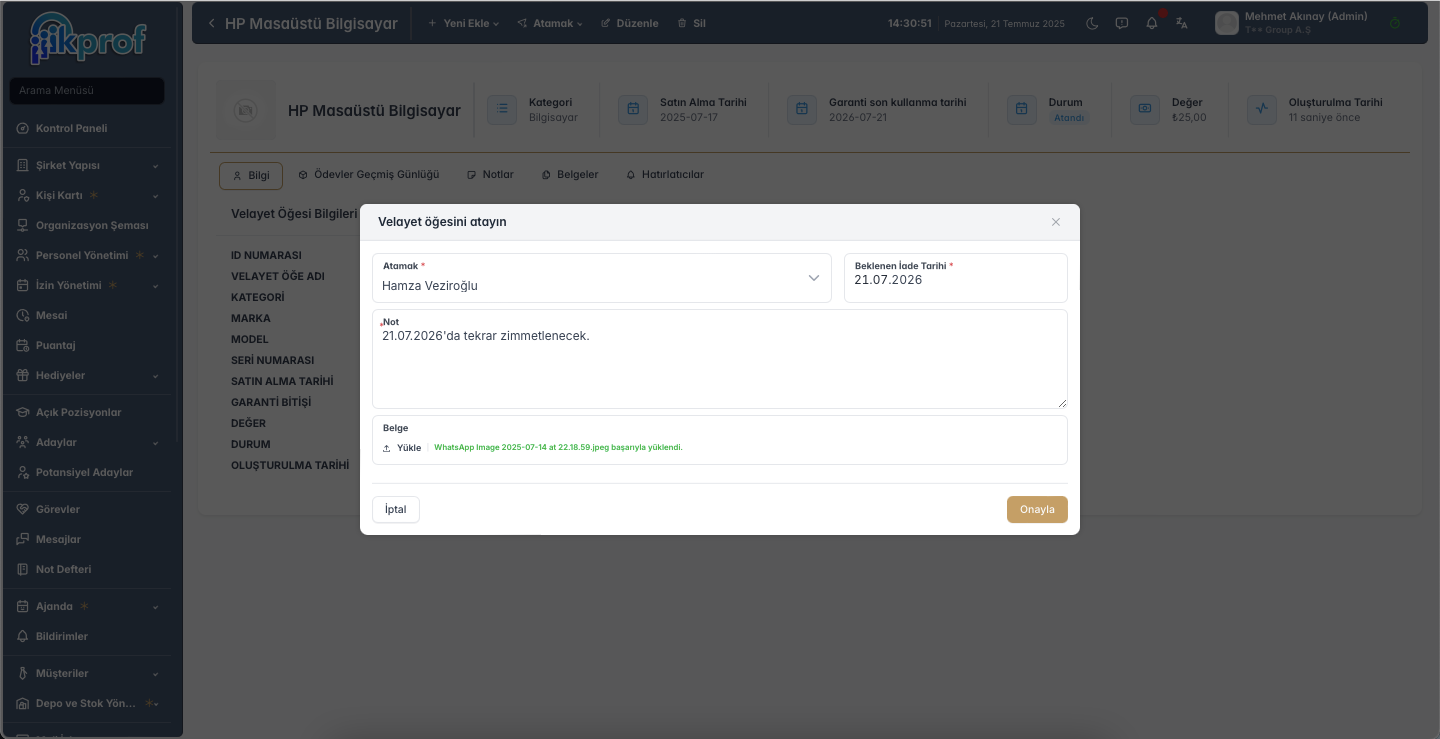The height and width of the screenshot is (739, 1440).
Task: Open the Yeni Ekle dropdown menu
Action: [x=463, y=23]
